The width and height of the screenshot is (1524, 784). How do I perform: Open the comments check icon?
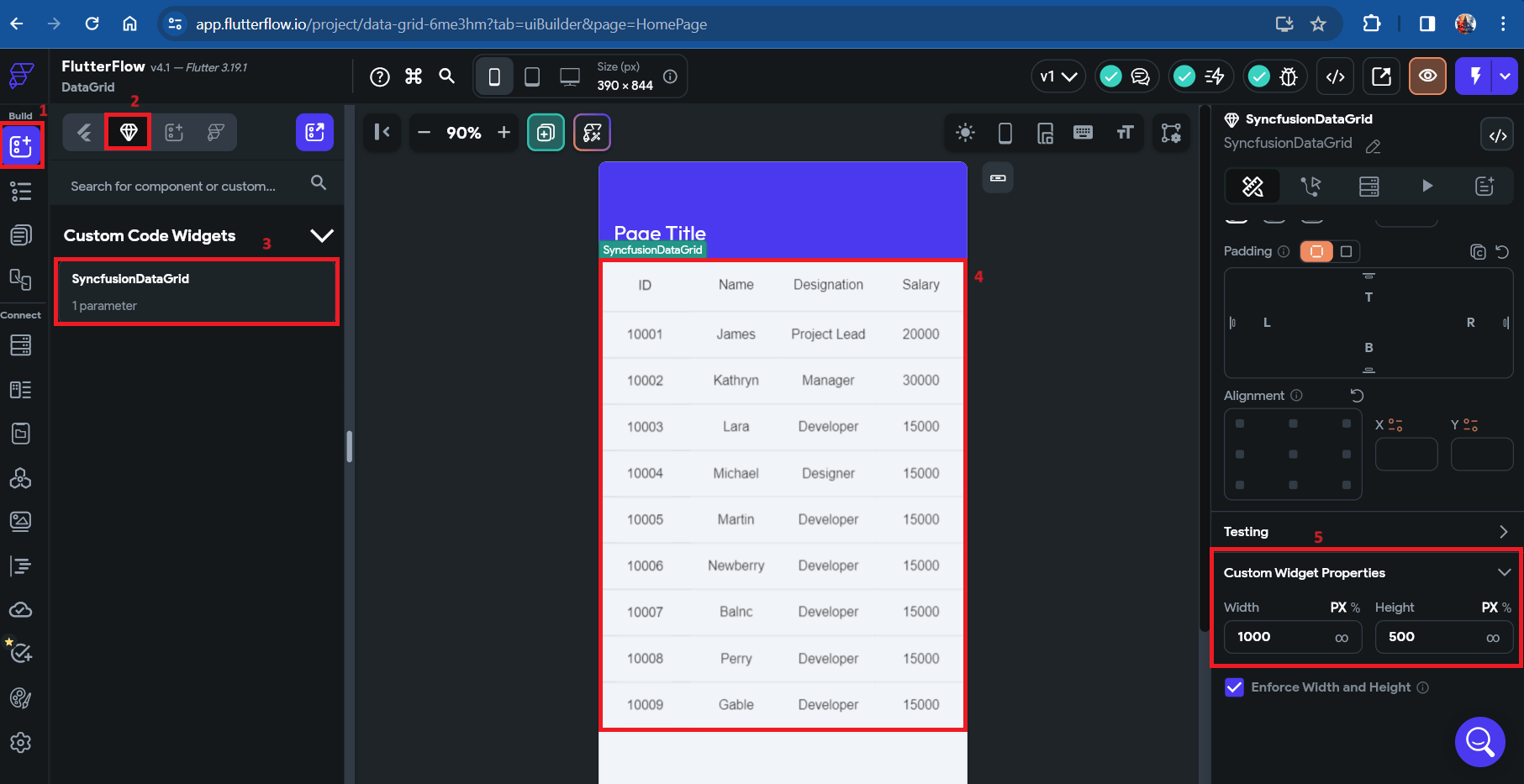[x=1126, y=76]
